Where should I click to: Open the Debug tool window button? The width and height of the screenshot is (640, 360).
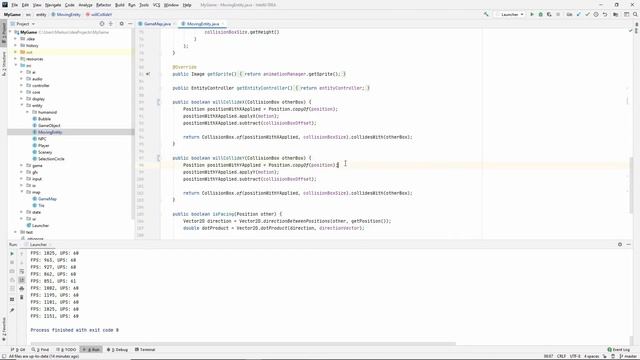pyautogui.click(x=118, y=350)
